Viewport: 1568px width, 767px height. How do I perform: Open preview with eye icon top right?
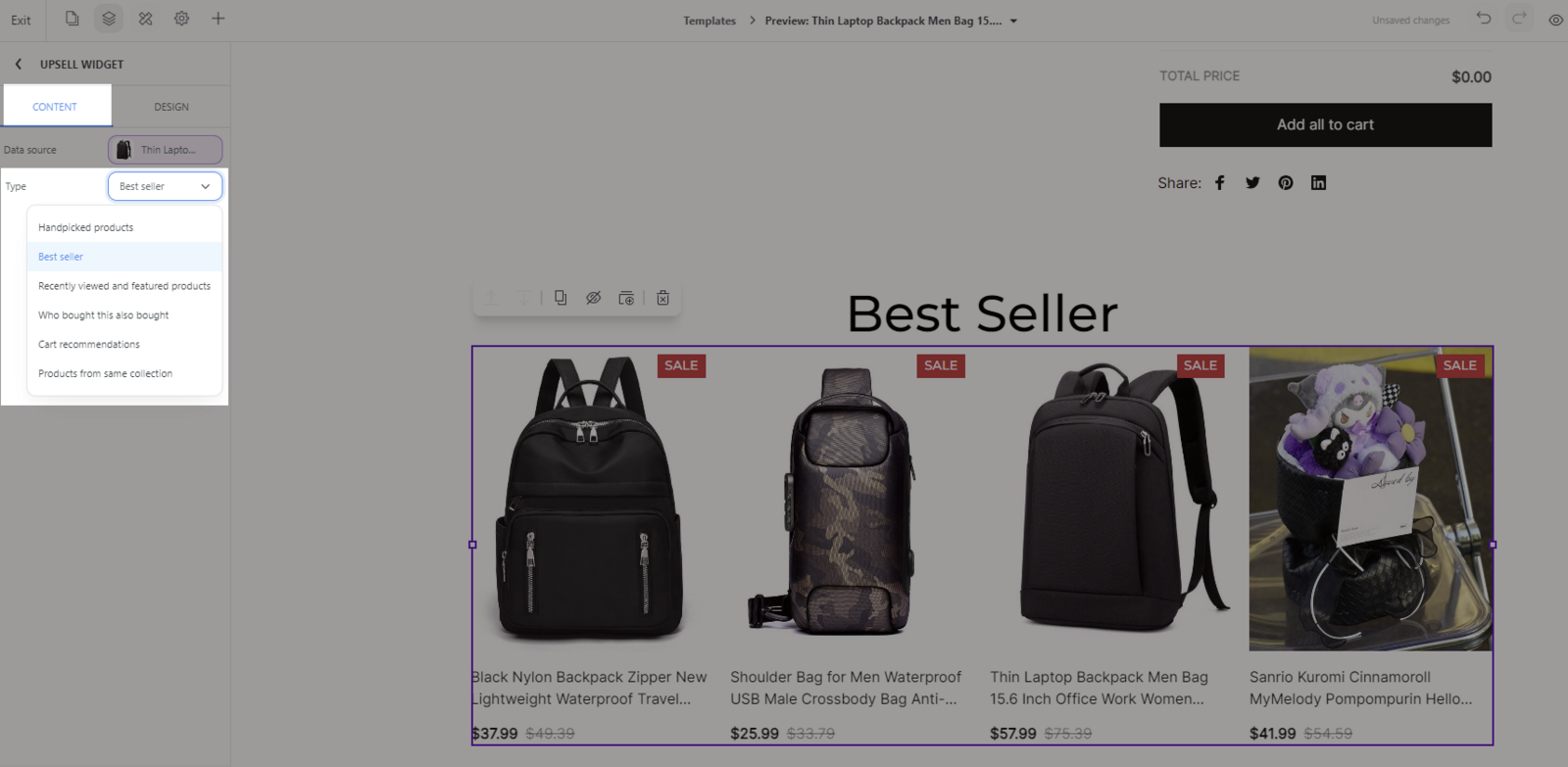(x=1555, y=20)
